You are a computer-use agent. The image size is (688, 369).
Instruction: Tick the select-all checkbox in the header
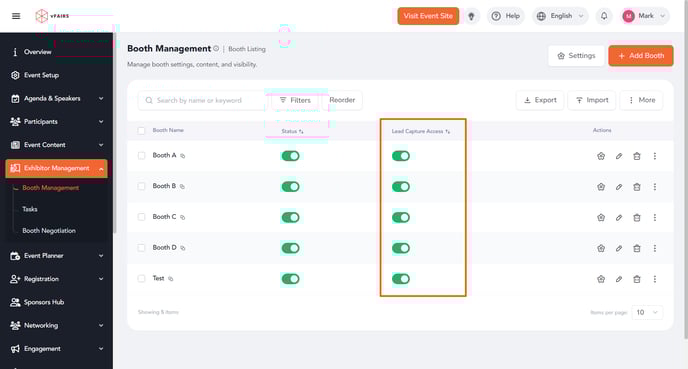point(141,131)
